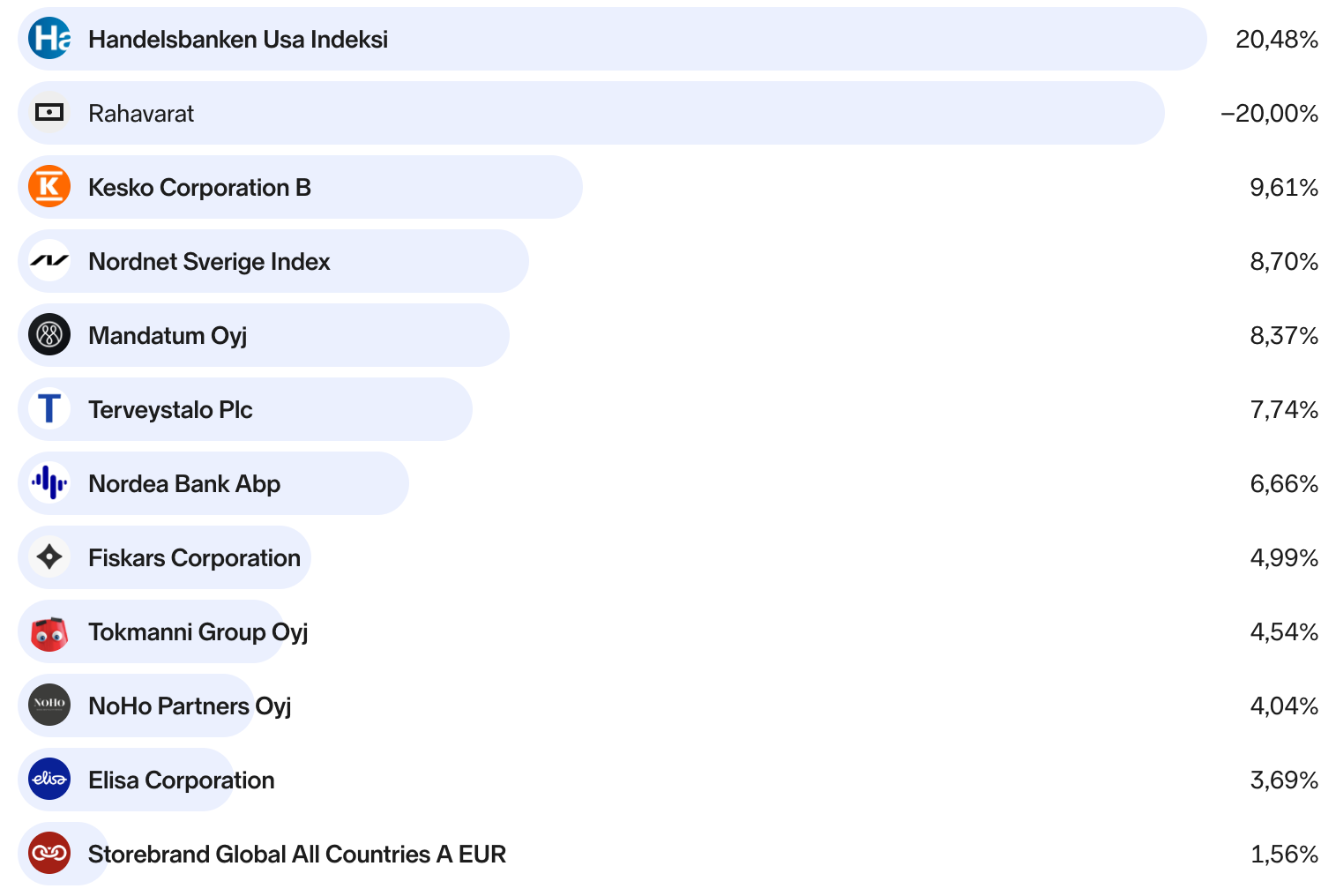Viewport: 1321px width, 896px height.
Task: Open Tokmanni Group Oyj holding name
Action: (x=198, y=632)
